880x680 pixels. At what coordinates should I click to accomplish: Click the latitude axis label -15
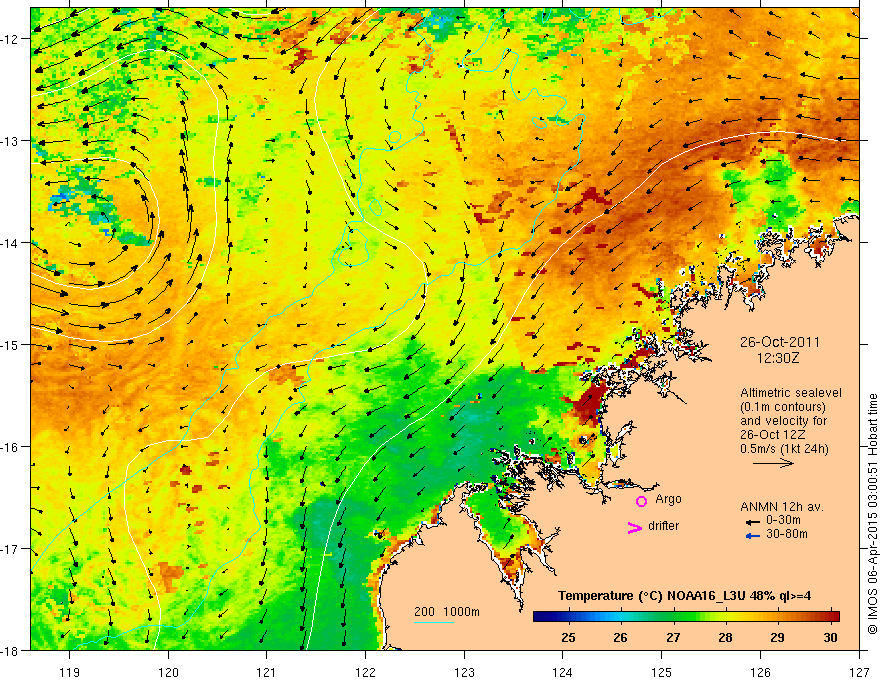pos(11,344)
